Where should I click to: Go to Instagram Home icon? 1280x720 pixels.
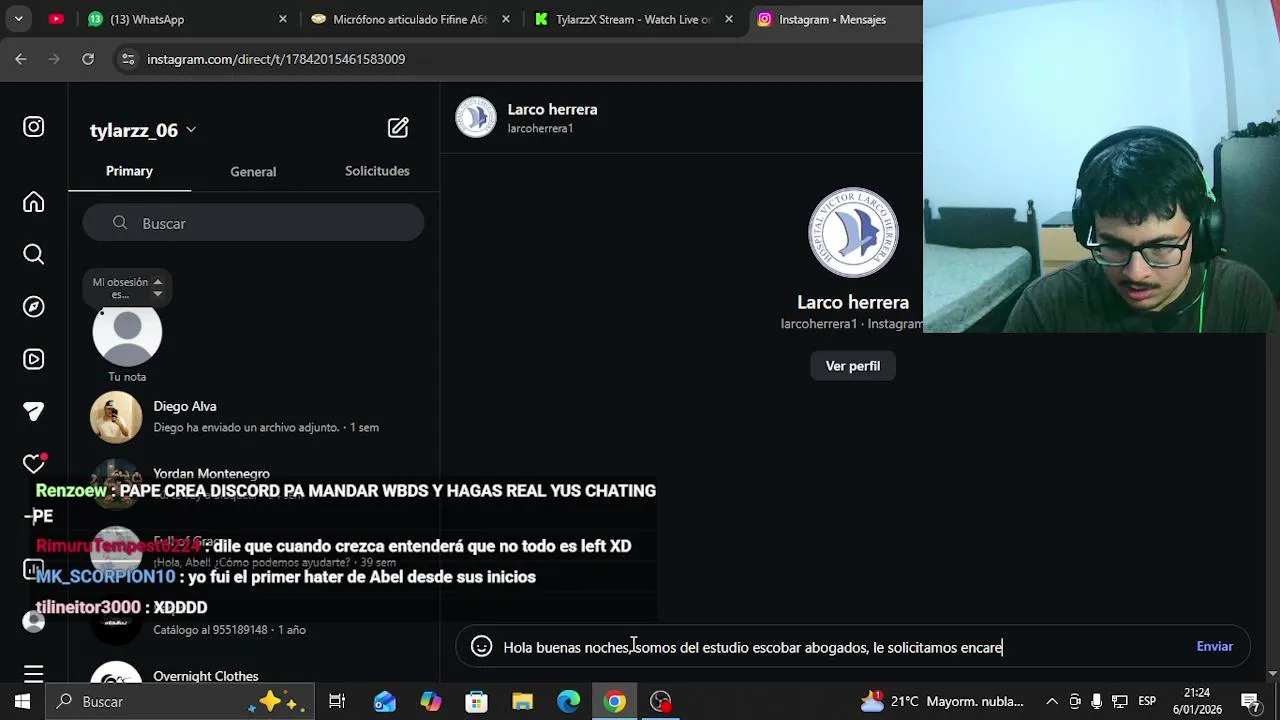pos(34,202)
